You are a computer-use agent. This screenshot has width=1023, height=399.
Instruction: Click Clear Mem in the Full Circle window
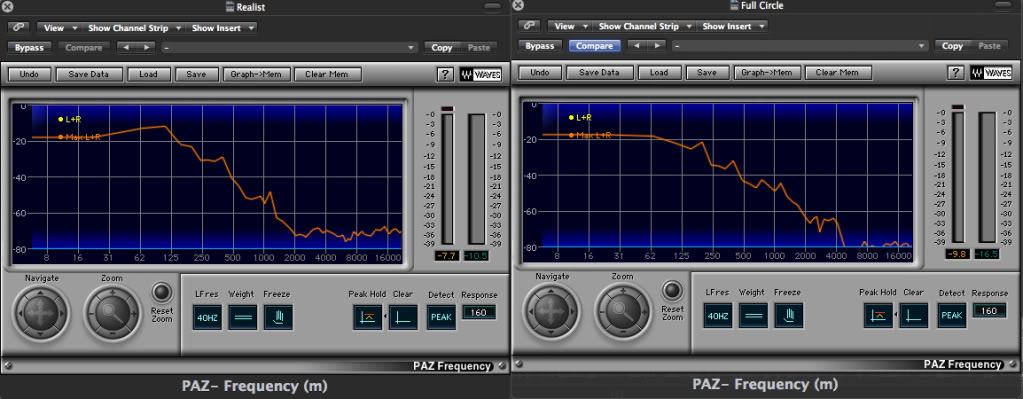838,73
